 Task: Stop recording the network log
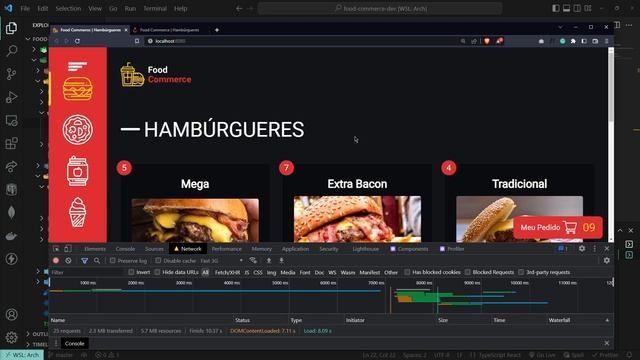coord(56,260)
